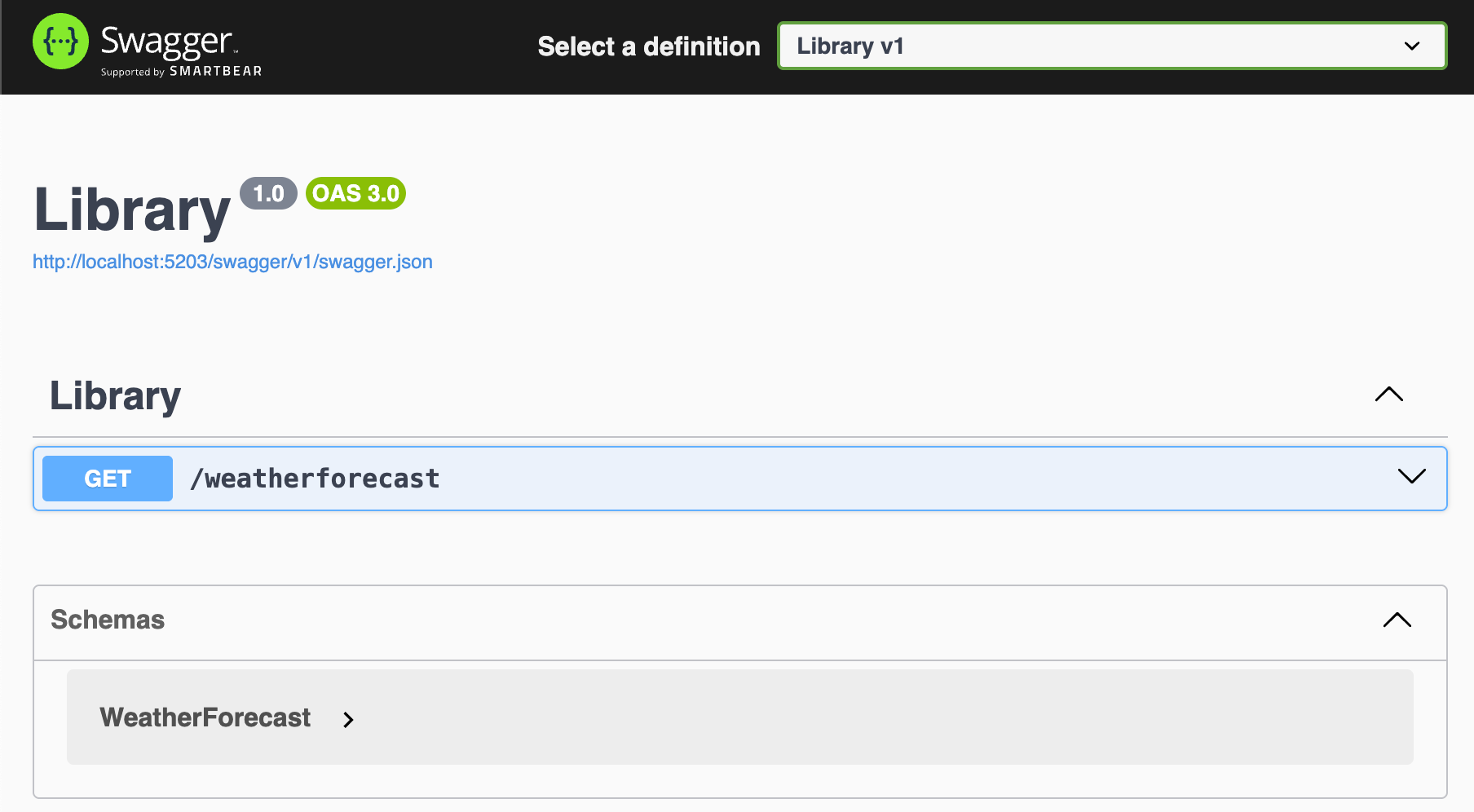Screen dimensions: 1474x812
Task: Click the large Library API title
Action: coord(132,210)
